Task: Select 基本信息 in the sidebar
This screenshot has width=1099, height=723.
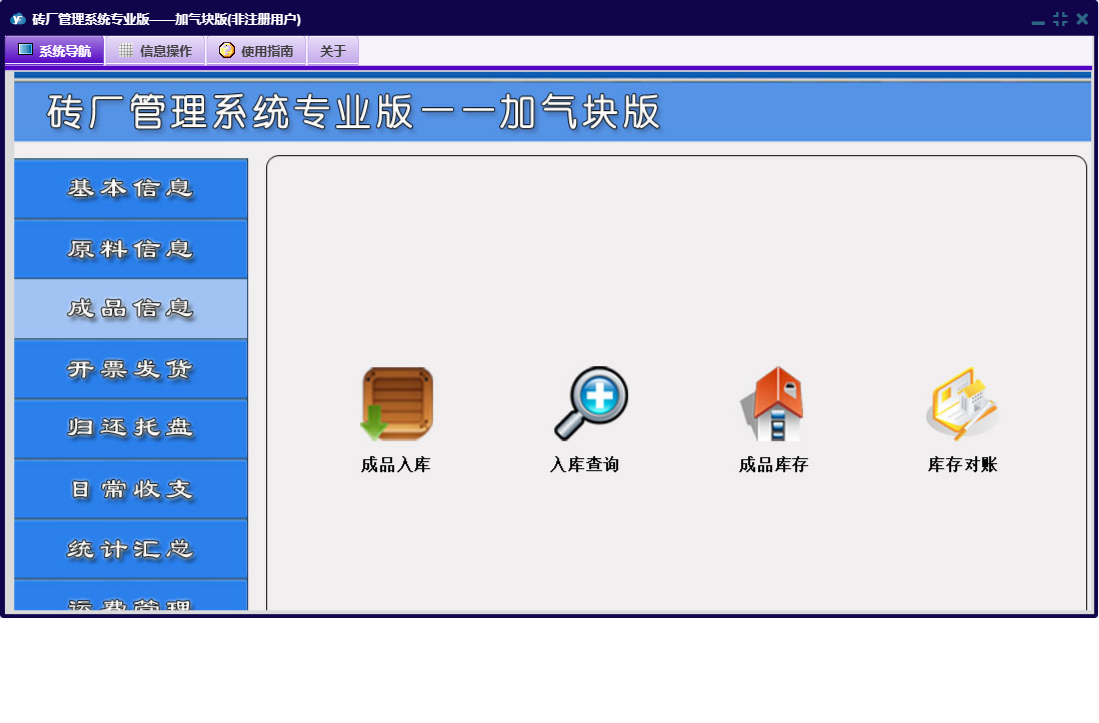Action: 131,188
